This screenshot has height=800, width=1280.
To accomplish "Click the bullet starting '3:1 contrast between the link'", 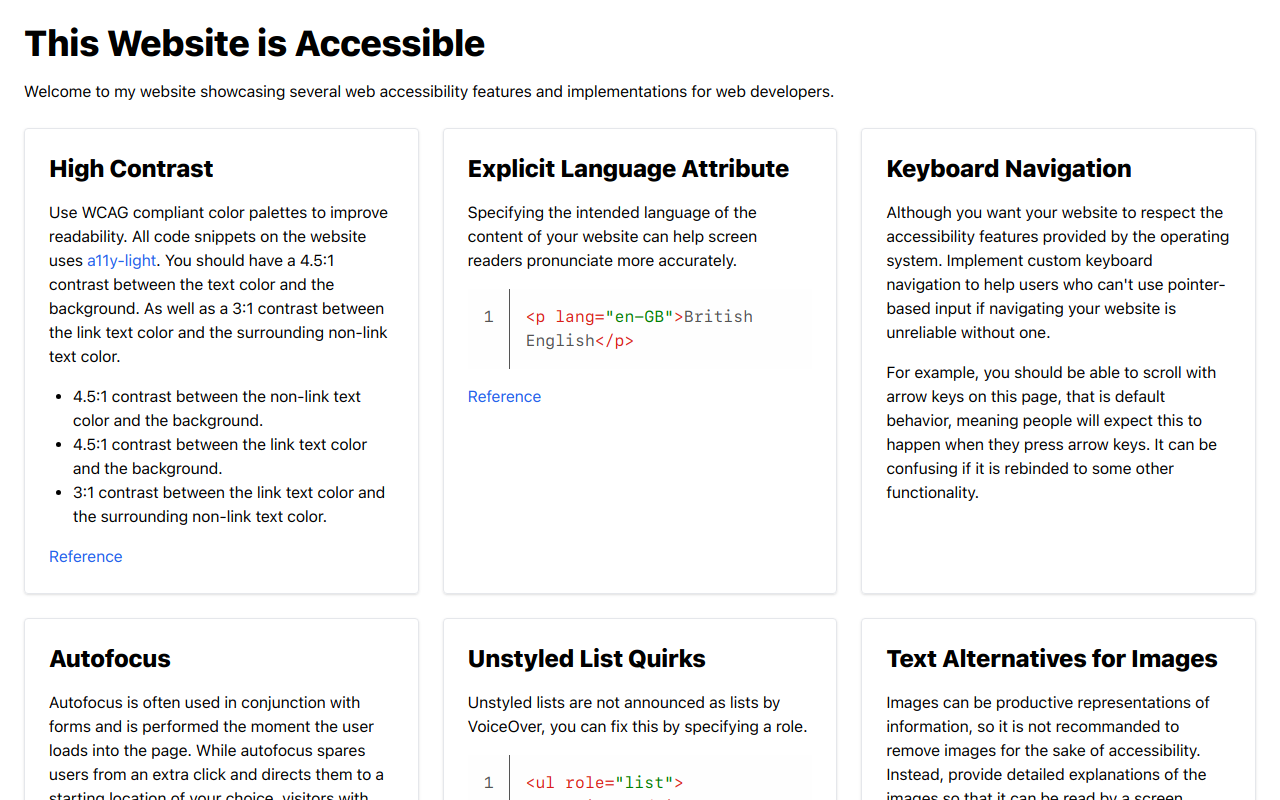I will click(229, 504).
